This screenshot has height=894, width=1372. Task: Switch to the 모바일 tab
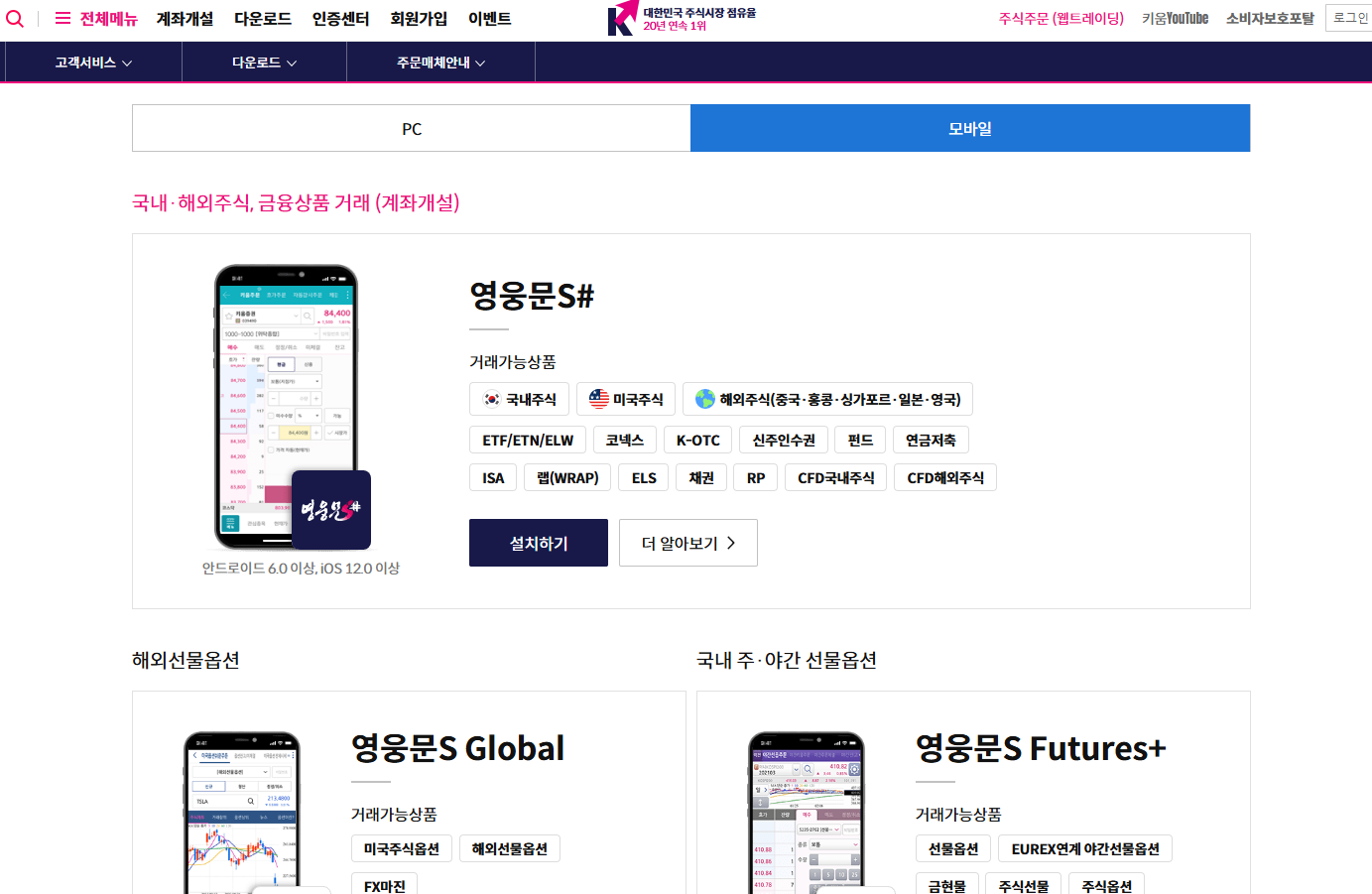970,128
